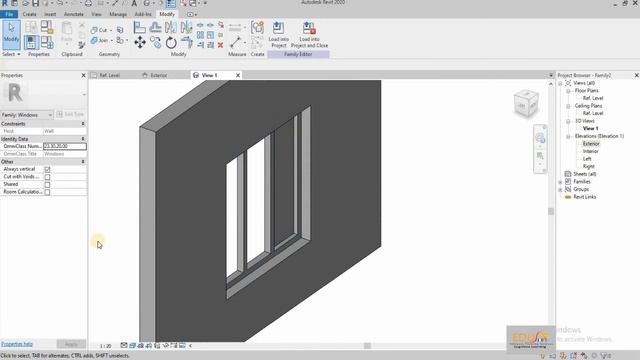The image size is (640, 360).
Task: Click the Match Type Properties icon in Clipboard
Action: pos(82,45)
